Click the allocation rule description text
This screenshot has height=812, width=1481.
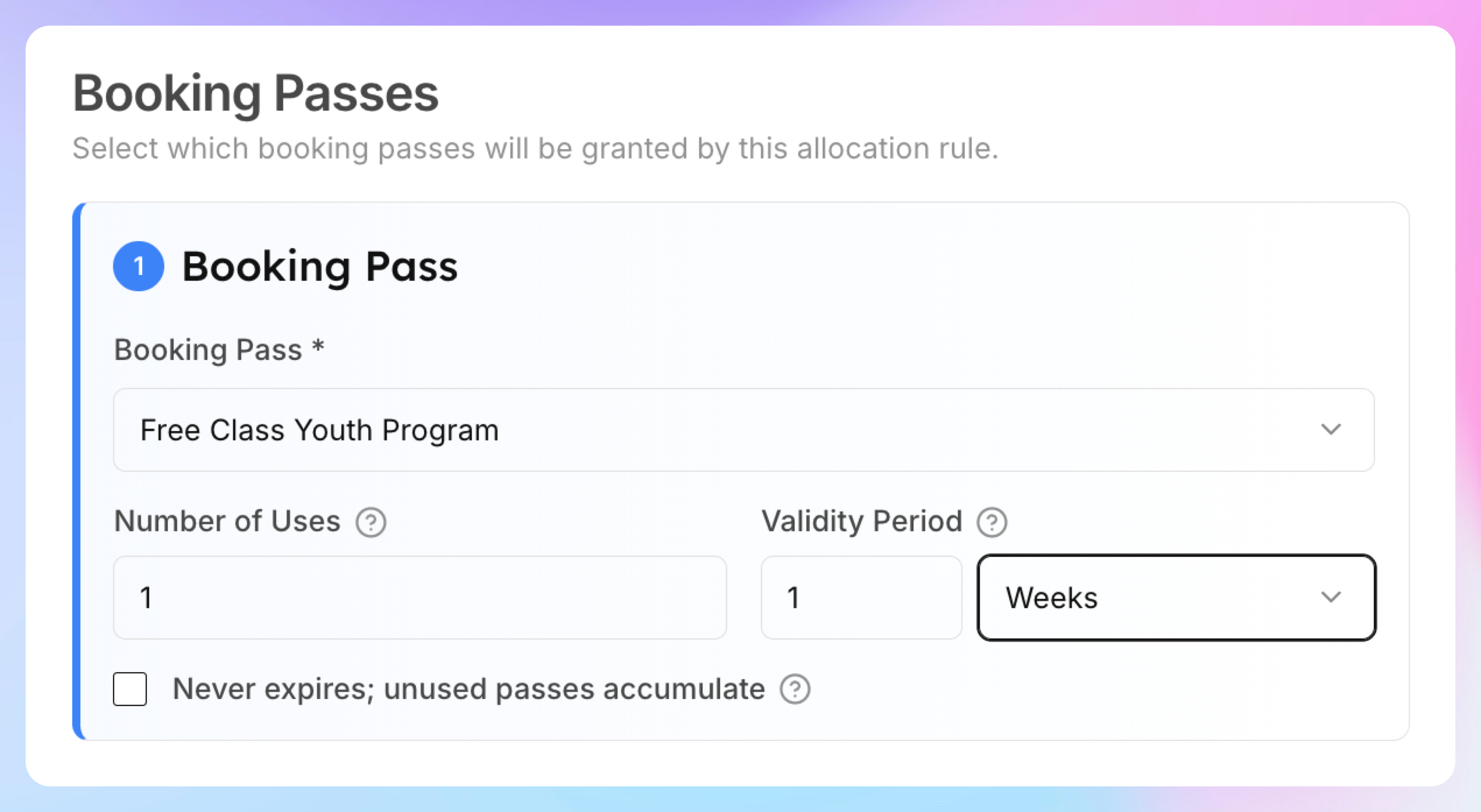tap(535, 149)
